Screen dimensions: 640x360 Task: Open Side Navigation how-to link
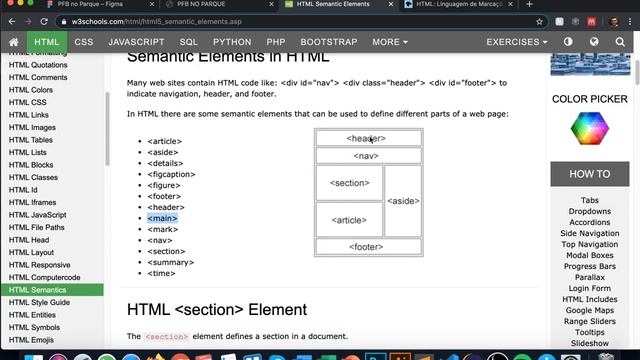[590, 233]
